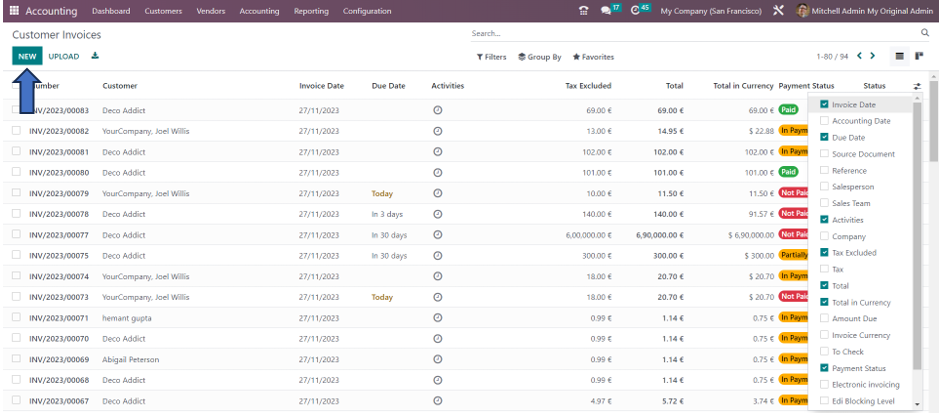Viewport: 941px width, 413px height.
Task: Uncheck the Due Date column option
Action: 824,137
